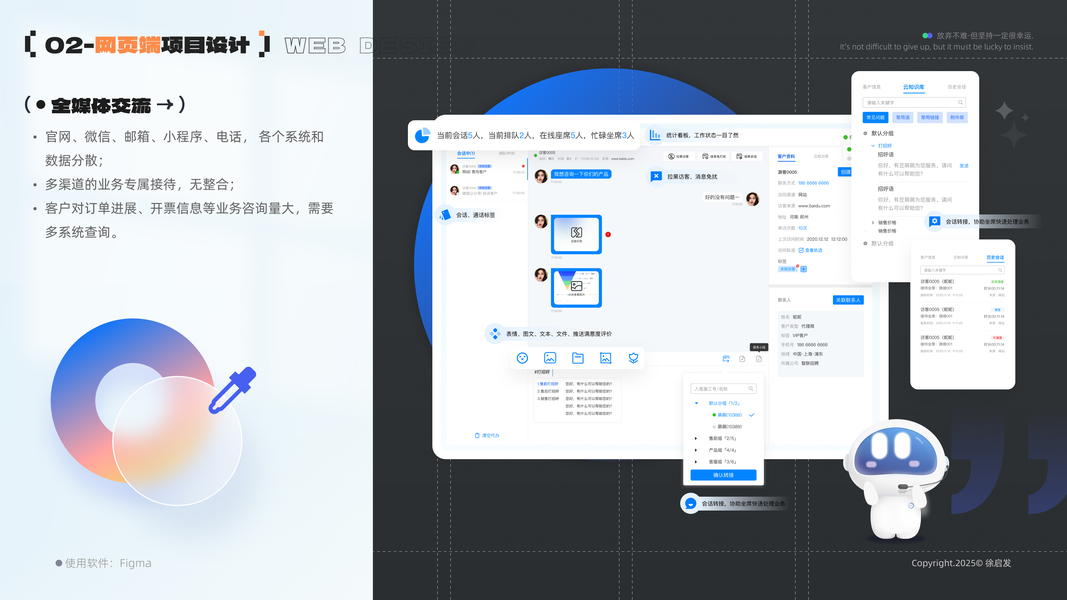Click the send picture icon beside the folder
Screen dimensions: 1067x600
pyautogui.click(x=606, y=358)
